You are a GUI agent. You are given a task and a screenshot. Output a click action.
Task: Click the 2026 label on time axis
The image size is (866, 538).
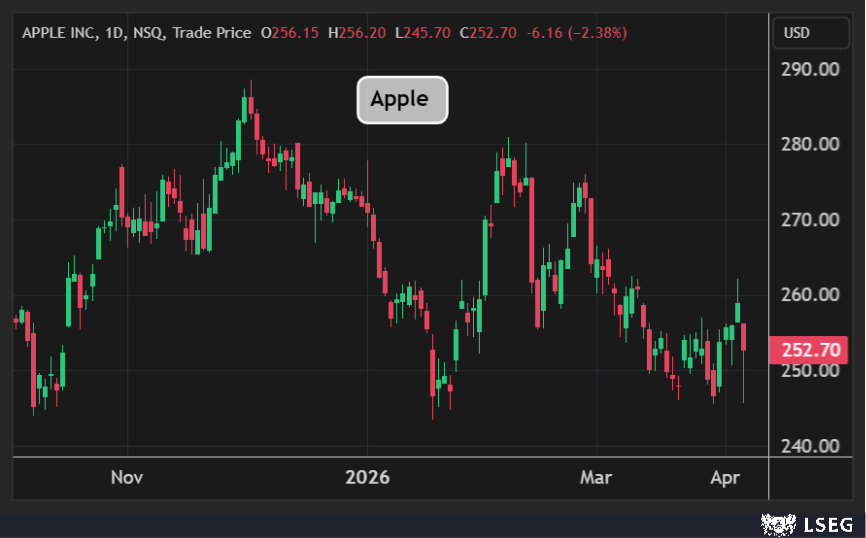366,477
